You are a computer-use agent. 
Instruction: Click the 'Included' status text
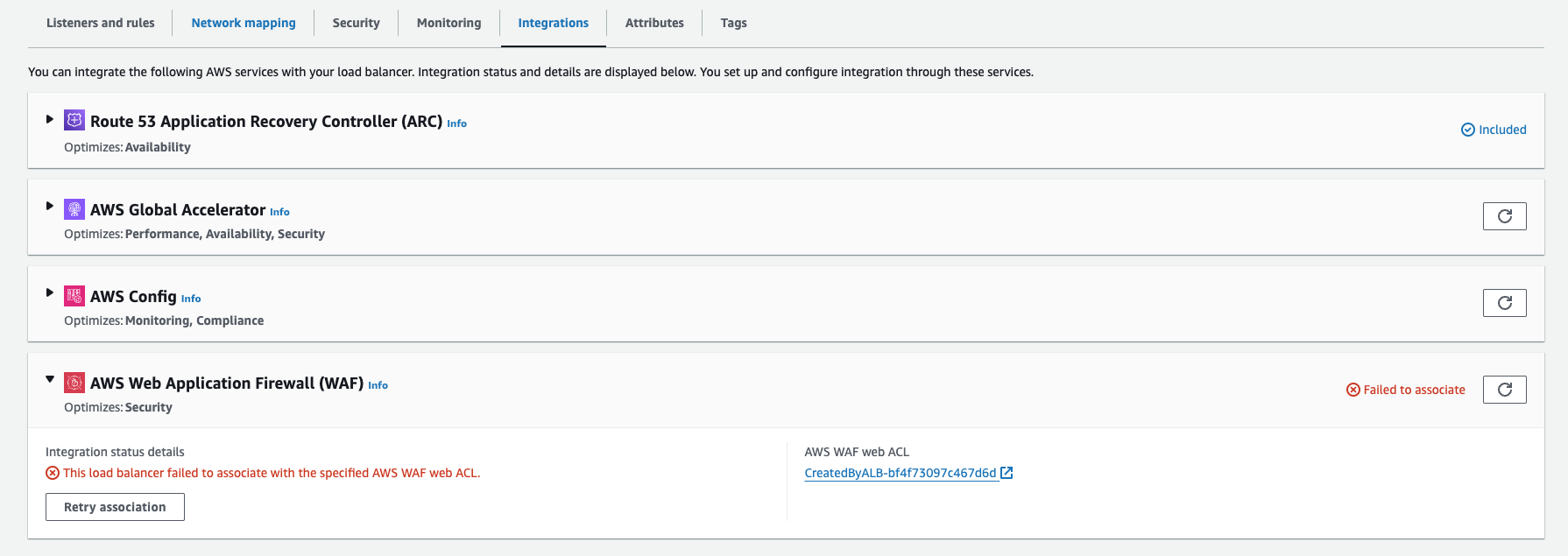point(1502,130)
